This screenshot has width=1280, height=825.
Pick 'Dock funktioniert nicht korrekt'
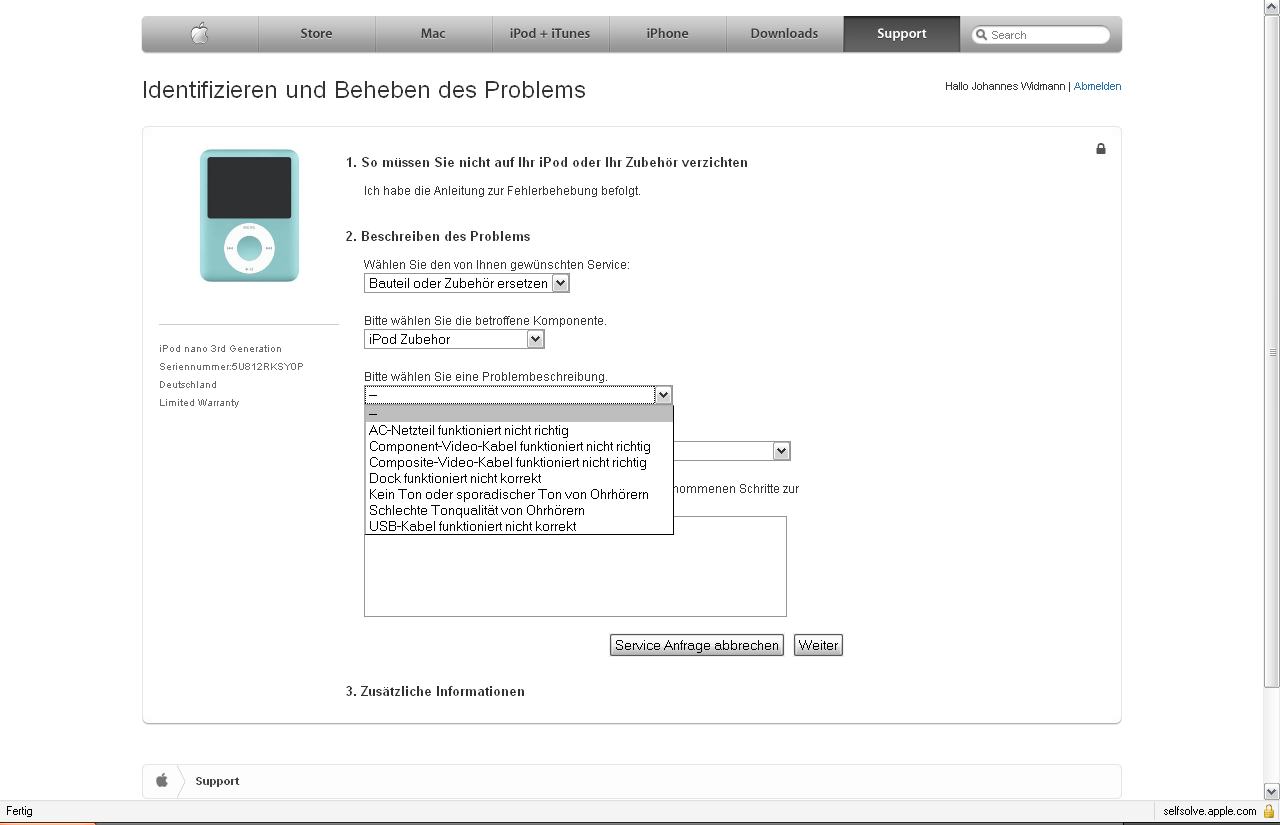519,478
